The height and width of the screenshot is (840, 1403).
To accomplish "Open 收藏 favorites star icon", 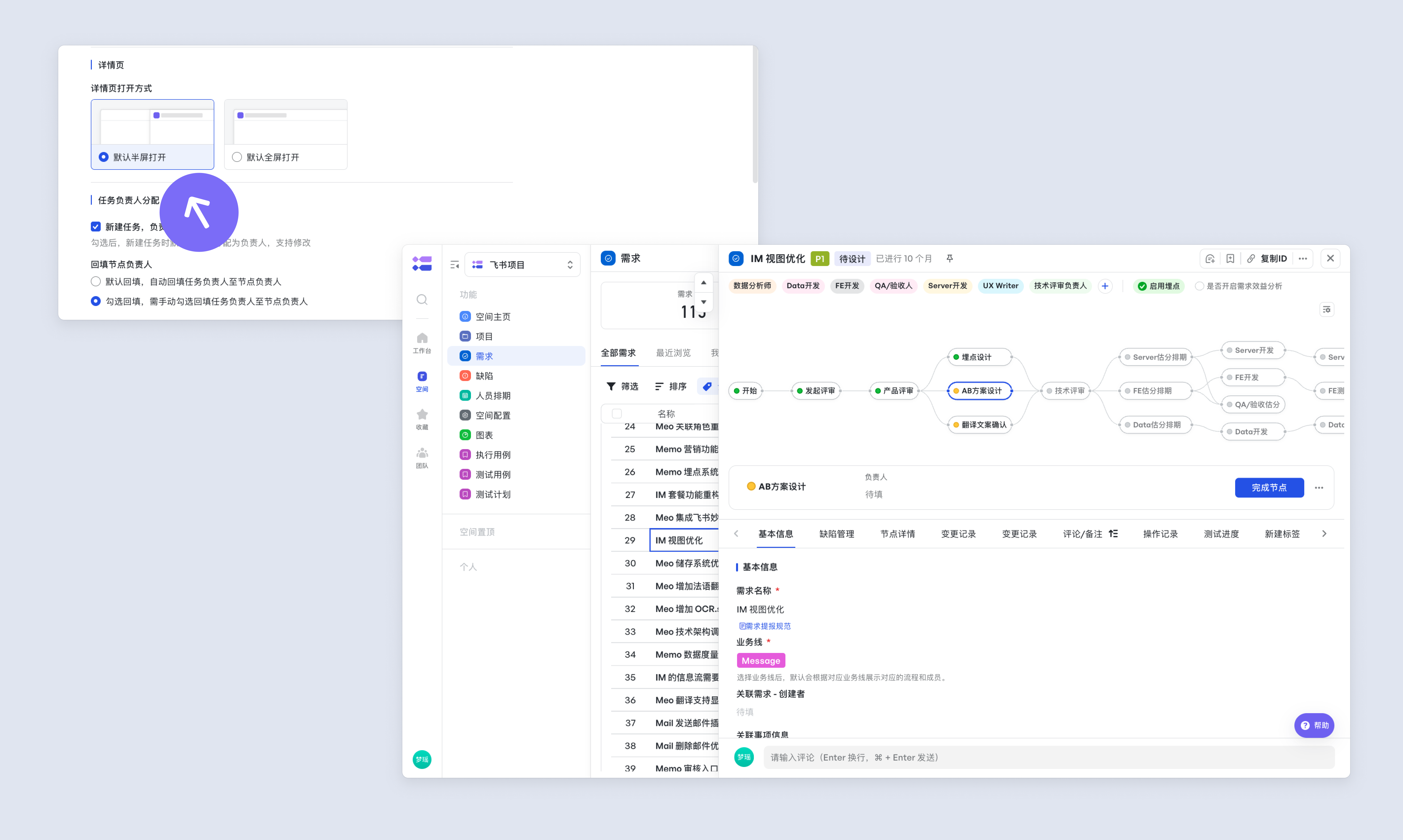I will pyautogui.click(x=422, y=419).
